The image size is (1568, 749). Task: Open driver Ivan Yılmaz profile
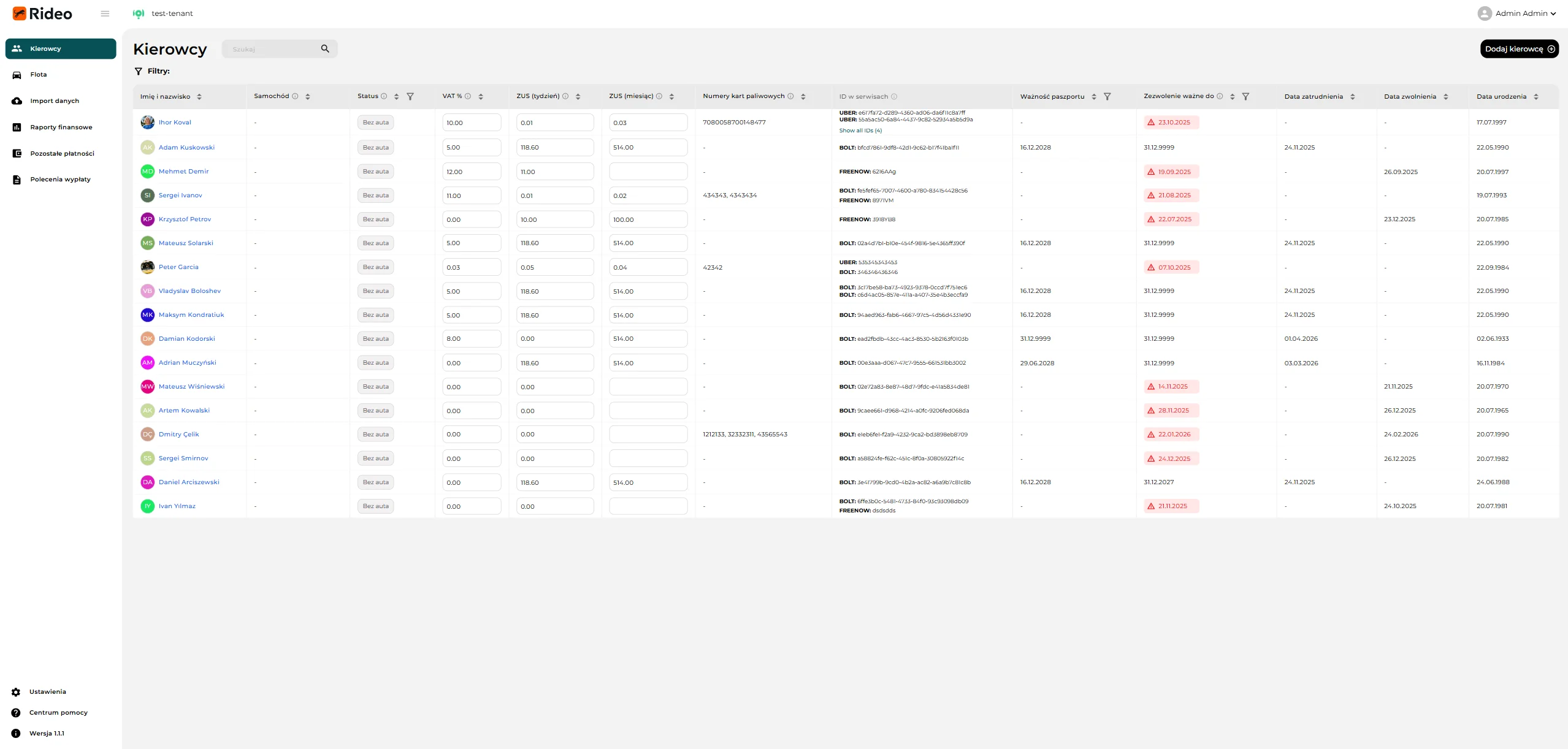tap(177, 506)
